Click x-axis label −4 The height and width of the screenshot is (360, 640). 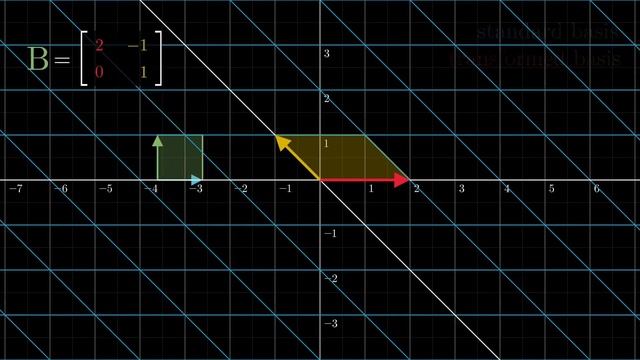pyautogui.click(x=151, y=189)
